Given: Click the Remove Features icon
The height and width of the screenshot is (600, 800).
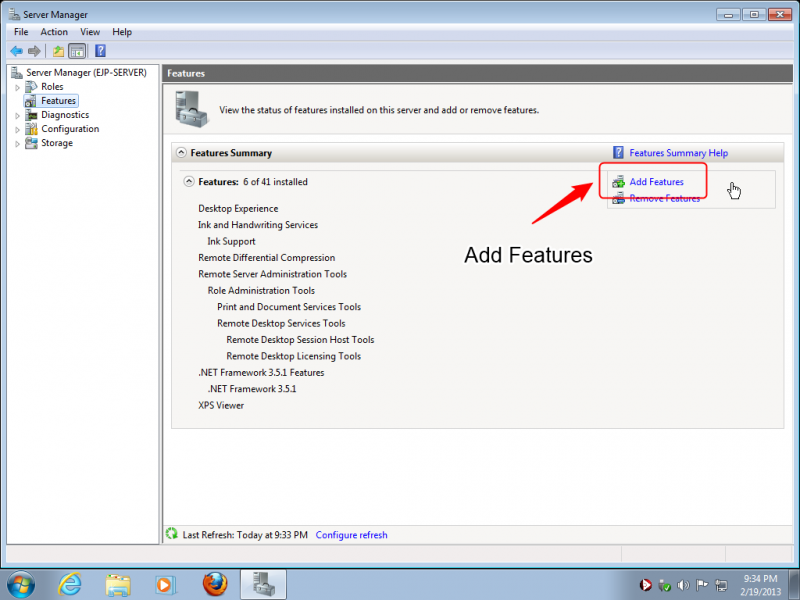Looking at the screenshot, I should click(x=618, y=198).
